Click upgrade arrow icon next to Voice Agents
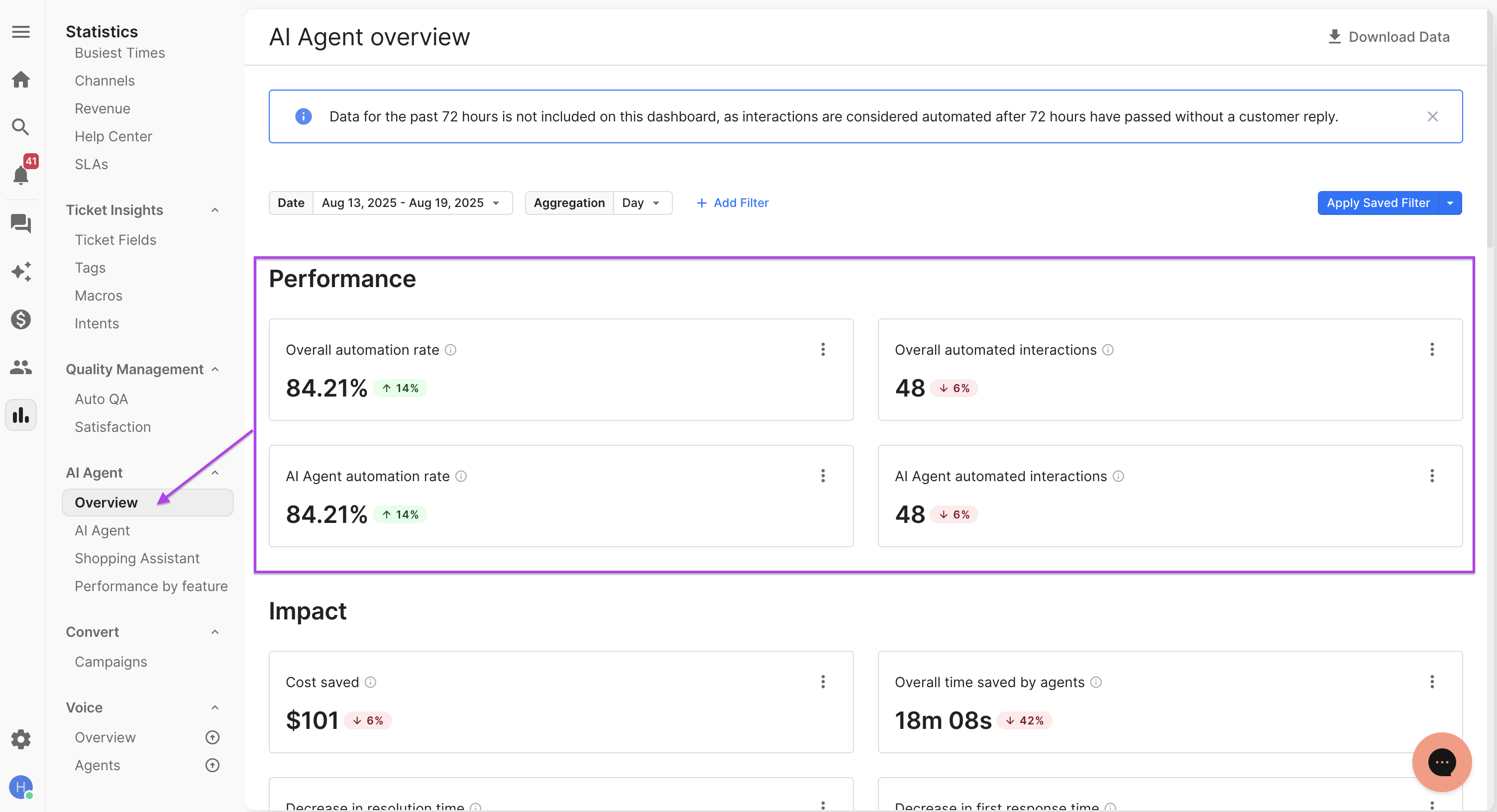1497x812 pixels. pos(213,765)
